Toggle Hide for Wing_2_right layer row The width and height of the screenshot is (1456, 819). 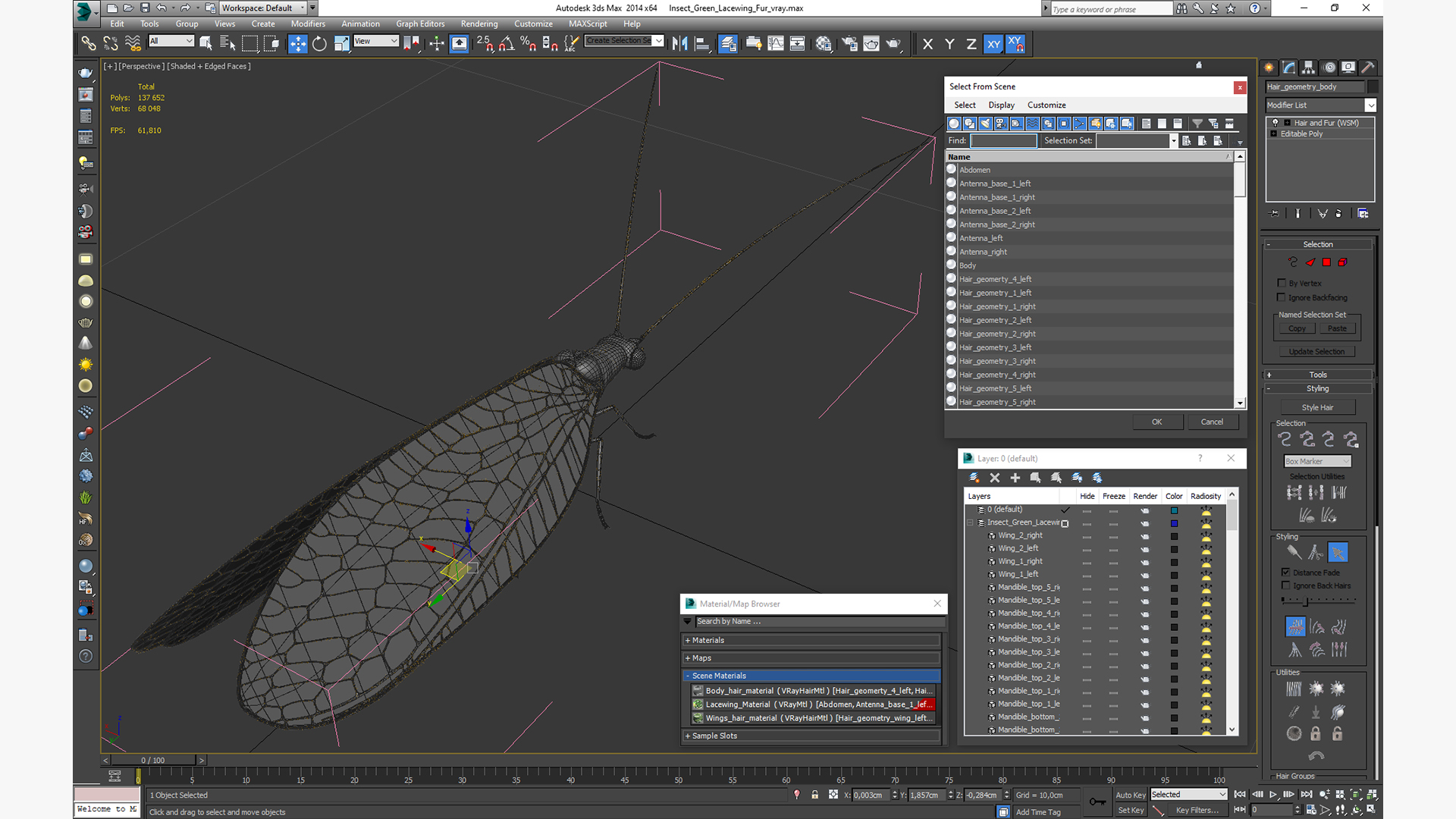1087,536
